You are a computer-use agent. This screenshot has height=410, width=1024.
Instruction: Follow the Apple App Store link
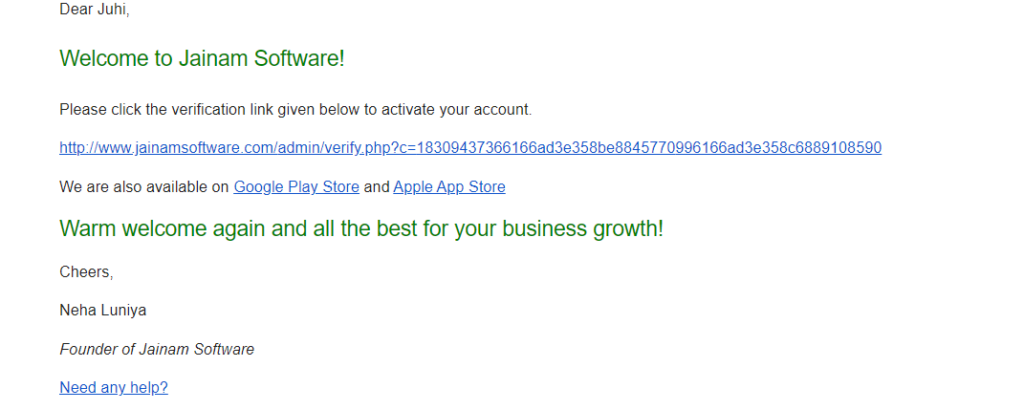(x=449, y=187)
